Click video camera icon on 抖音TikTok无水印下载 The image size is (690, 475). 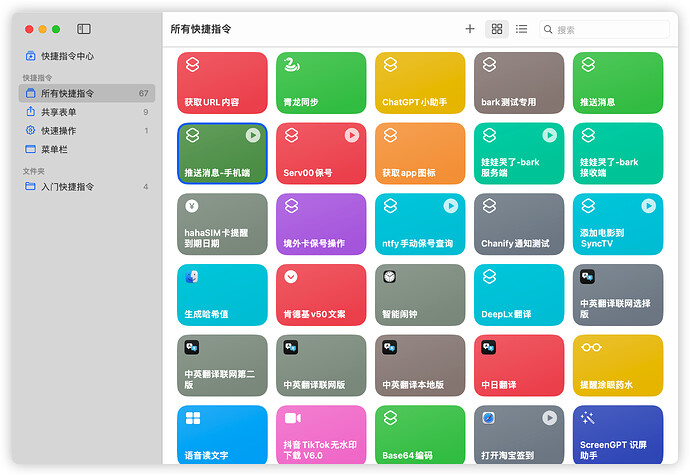(293, 418)
